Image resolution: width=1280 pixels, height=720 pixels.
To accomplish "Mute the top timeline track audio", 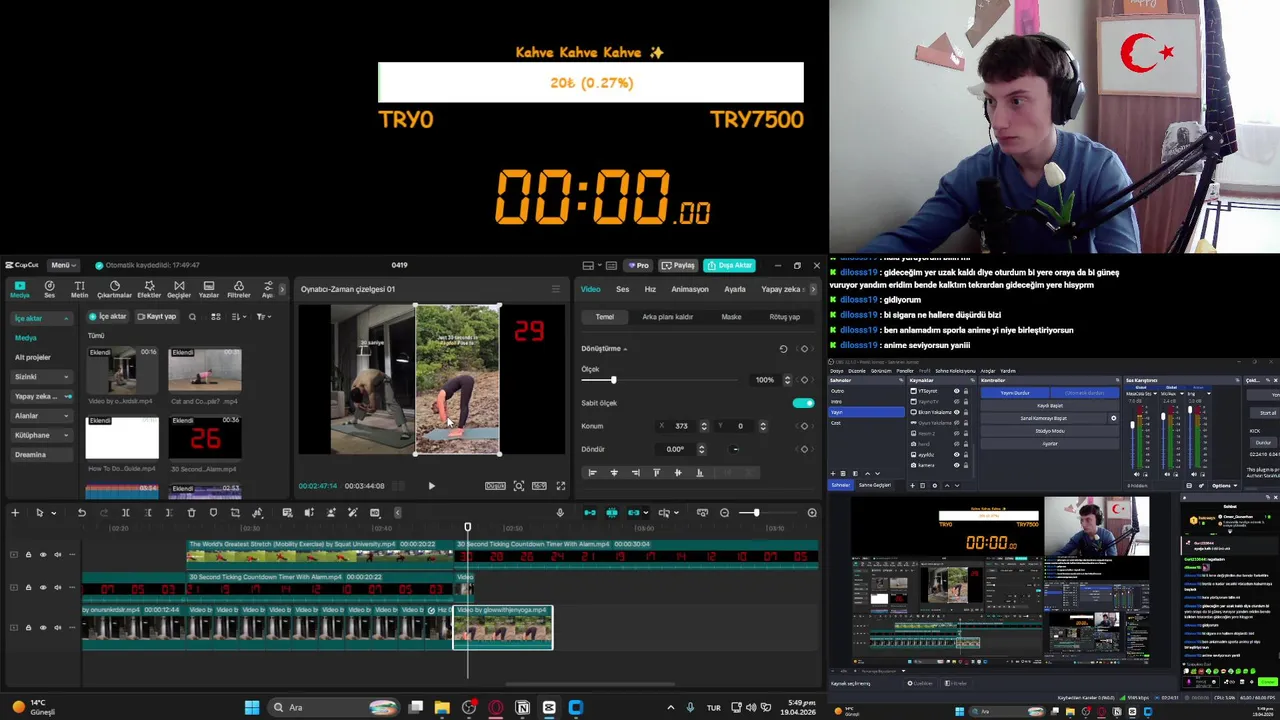I will (x=58, y=554).
